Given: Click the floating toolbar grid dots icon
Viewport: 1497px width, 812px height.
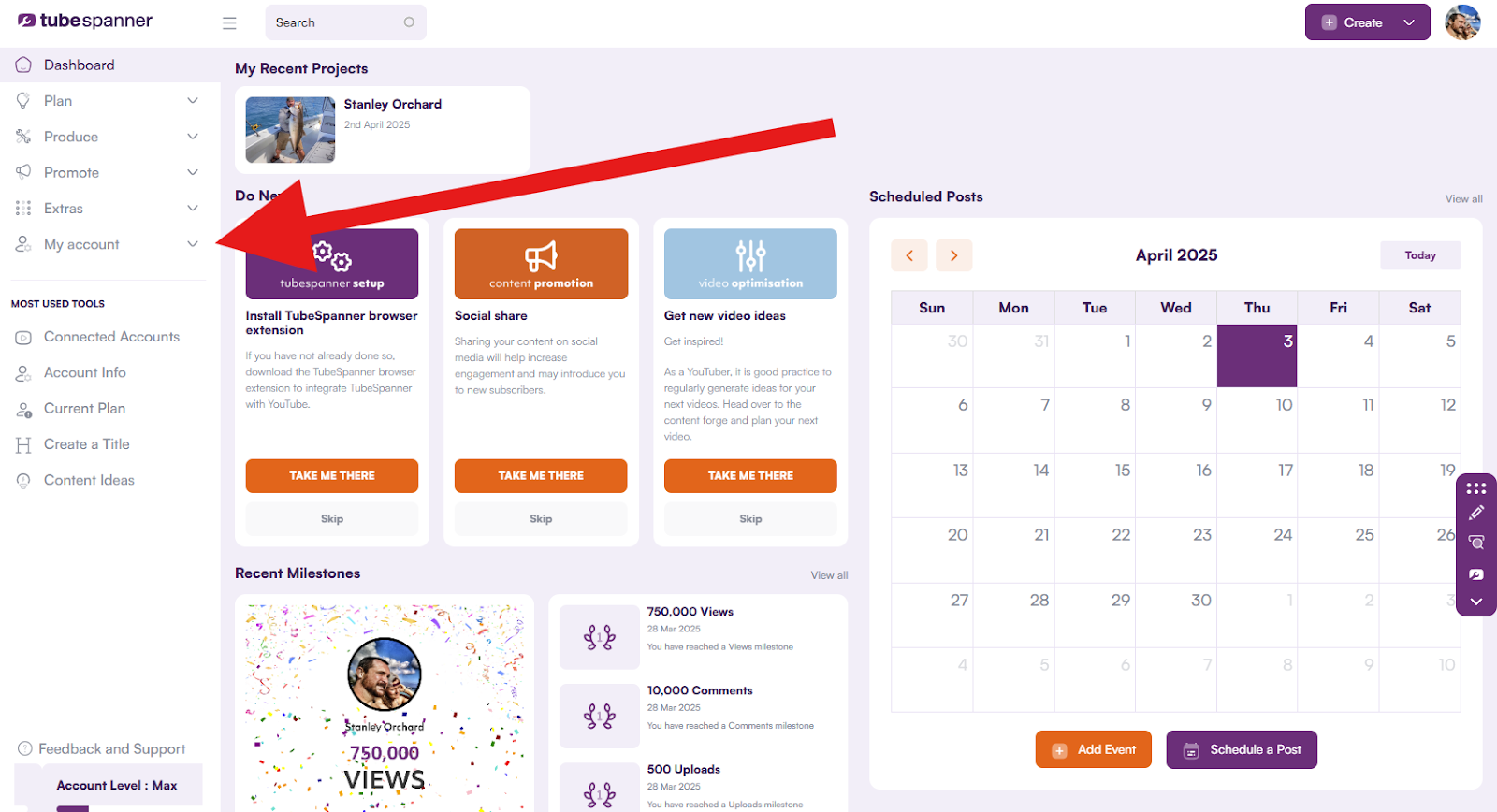Looking at the screenshot, I should (x=1476, y=488).
